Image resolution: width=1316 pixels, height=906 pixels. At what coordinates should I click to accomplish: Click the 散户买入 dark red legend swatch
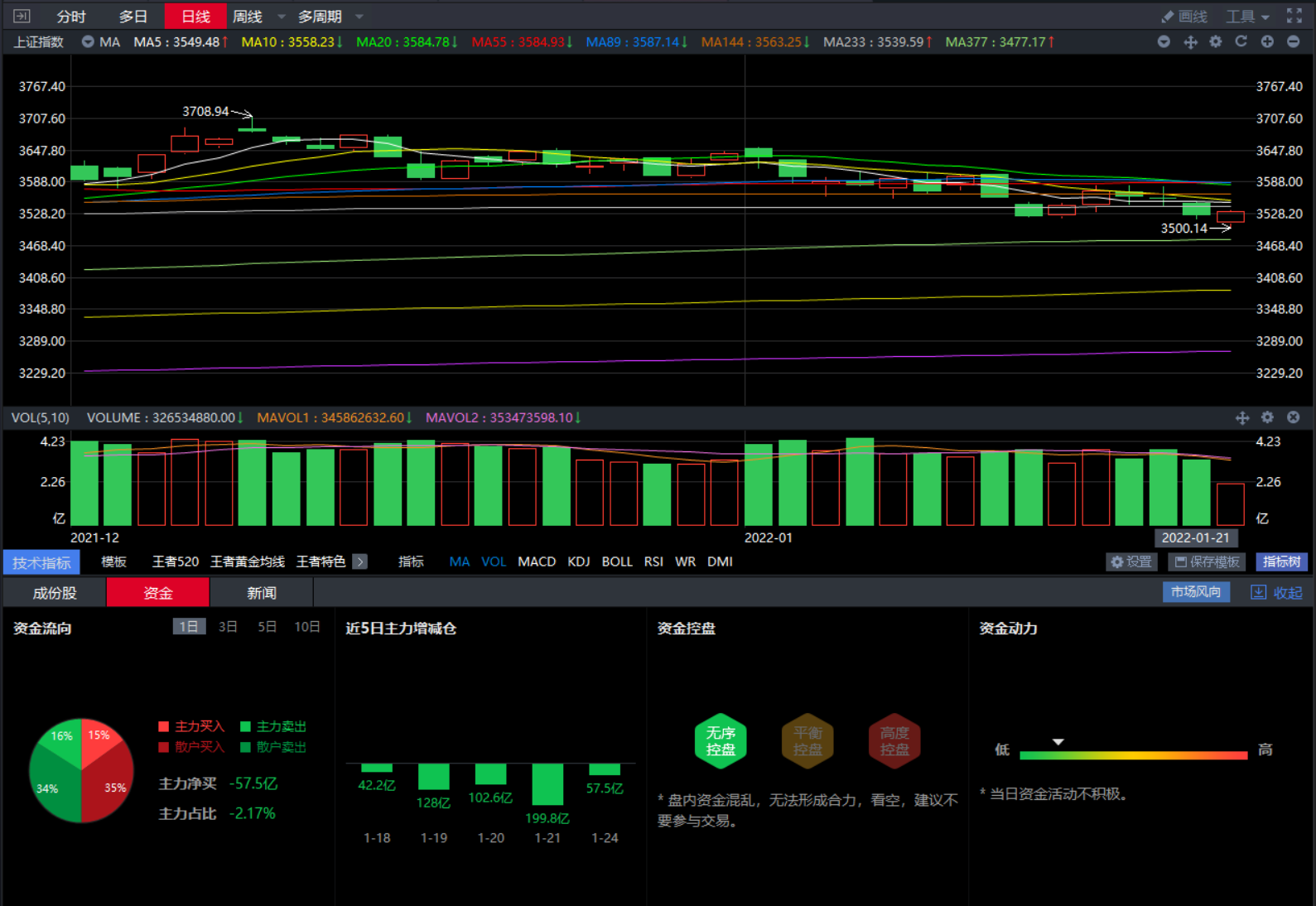pyautogui.click(x=164, y=747)
